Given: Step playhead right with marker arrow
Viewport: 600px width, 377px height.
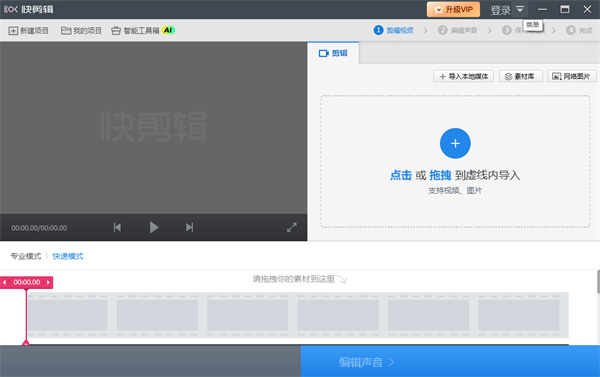Looking at the screenshot, I should click(48, 282).
